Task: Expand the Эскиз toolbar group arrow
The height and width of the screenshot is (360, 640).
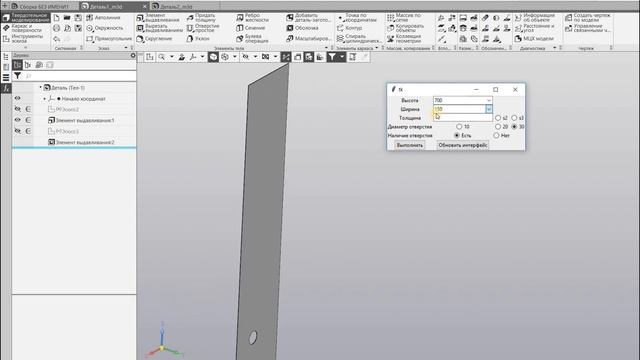Action: 126,48
